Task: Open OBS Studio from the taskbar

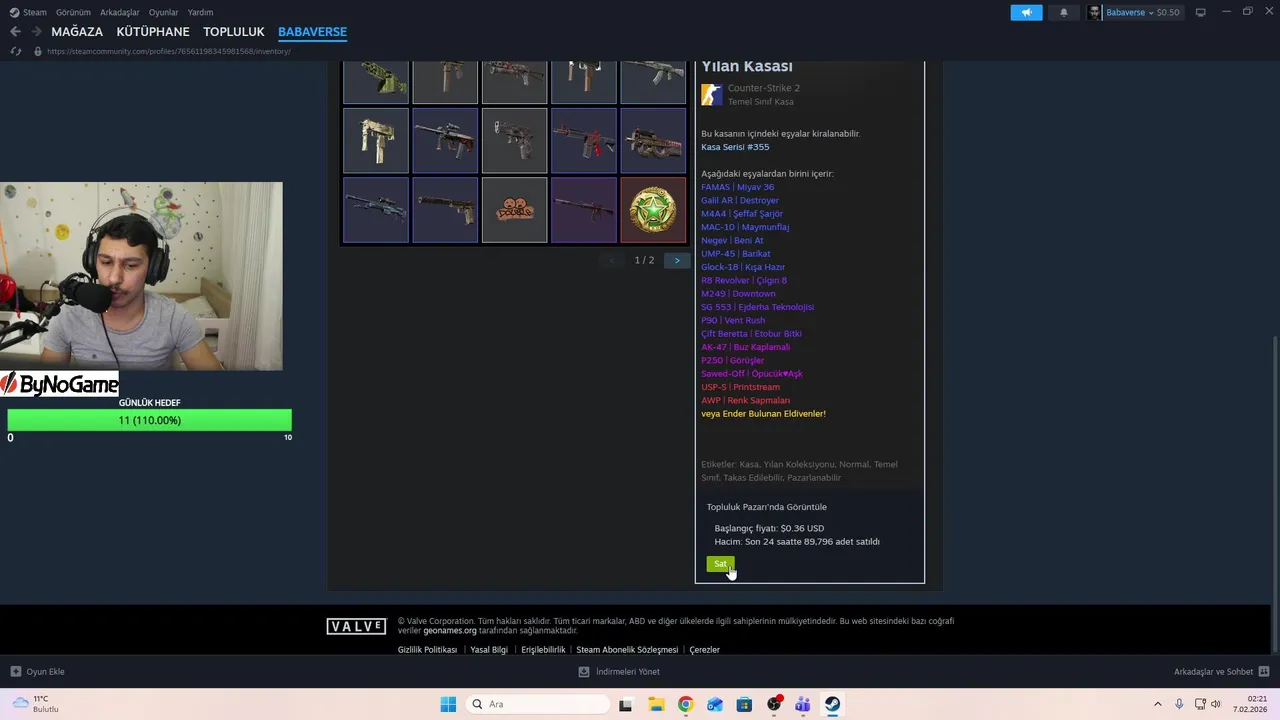Action: [774, 704]
